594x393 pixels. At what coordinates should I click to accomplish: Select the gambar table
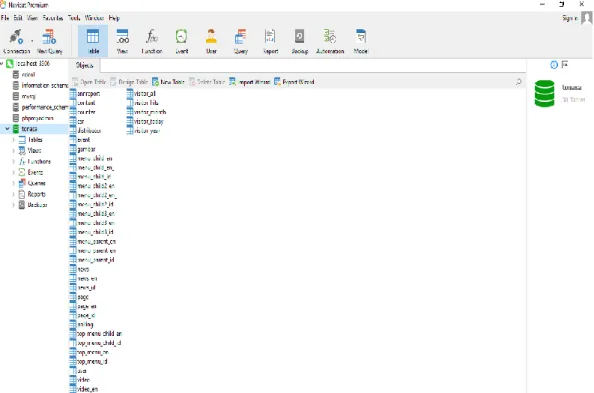[x=83, y=149]
